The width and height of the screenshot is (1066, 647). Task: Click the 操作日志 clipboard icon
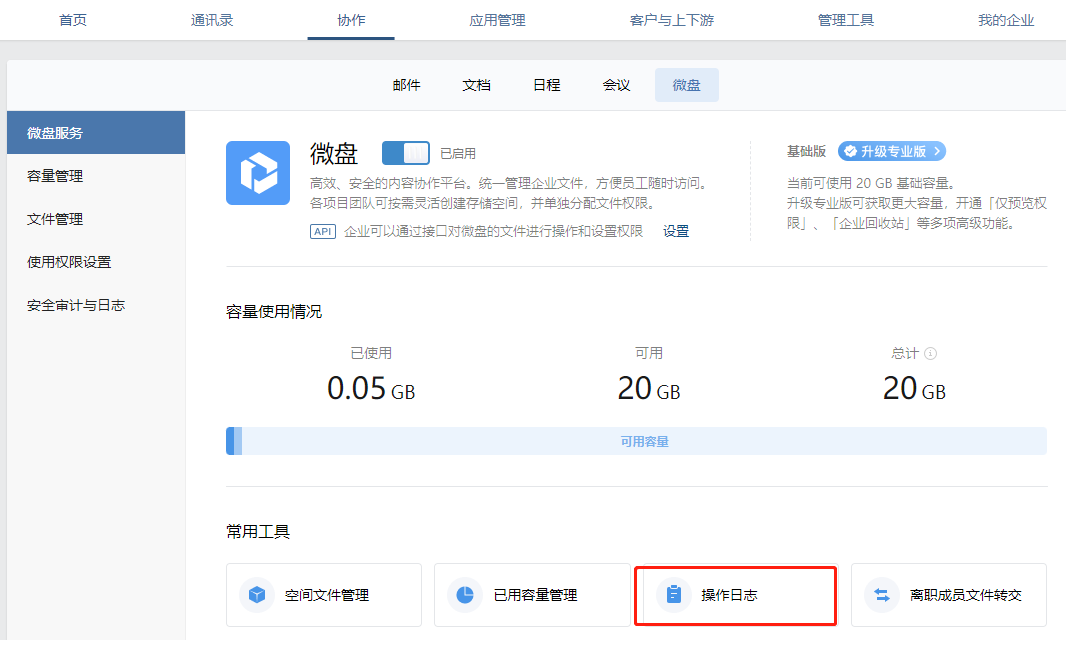673,595
